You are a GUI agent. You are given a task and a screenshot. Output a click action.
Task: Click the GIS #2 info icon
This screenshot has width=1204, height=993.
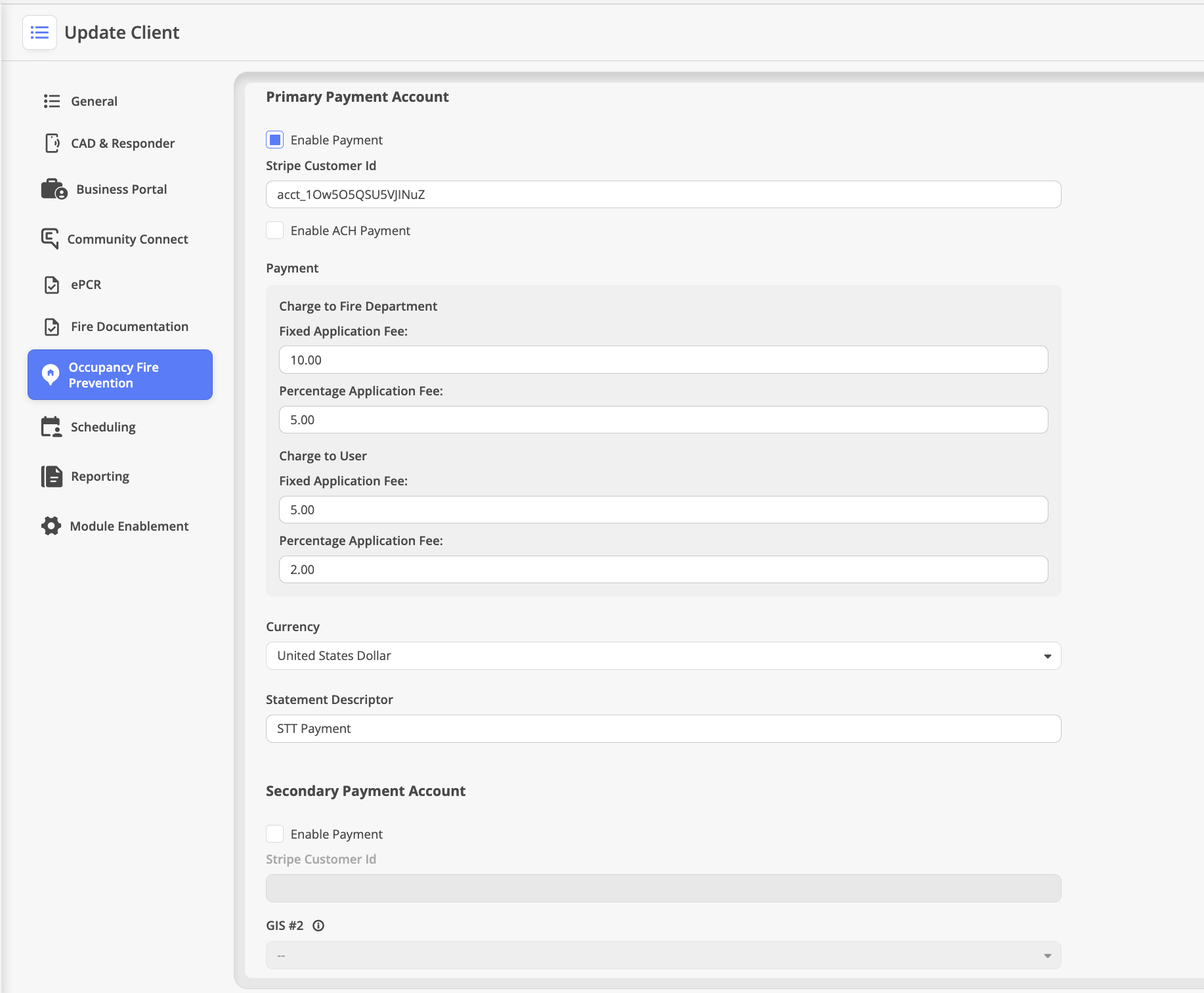pos(318,925)
